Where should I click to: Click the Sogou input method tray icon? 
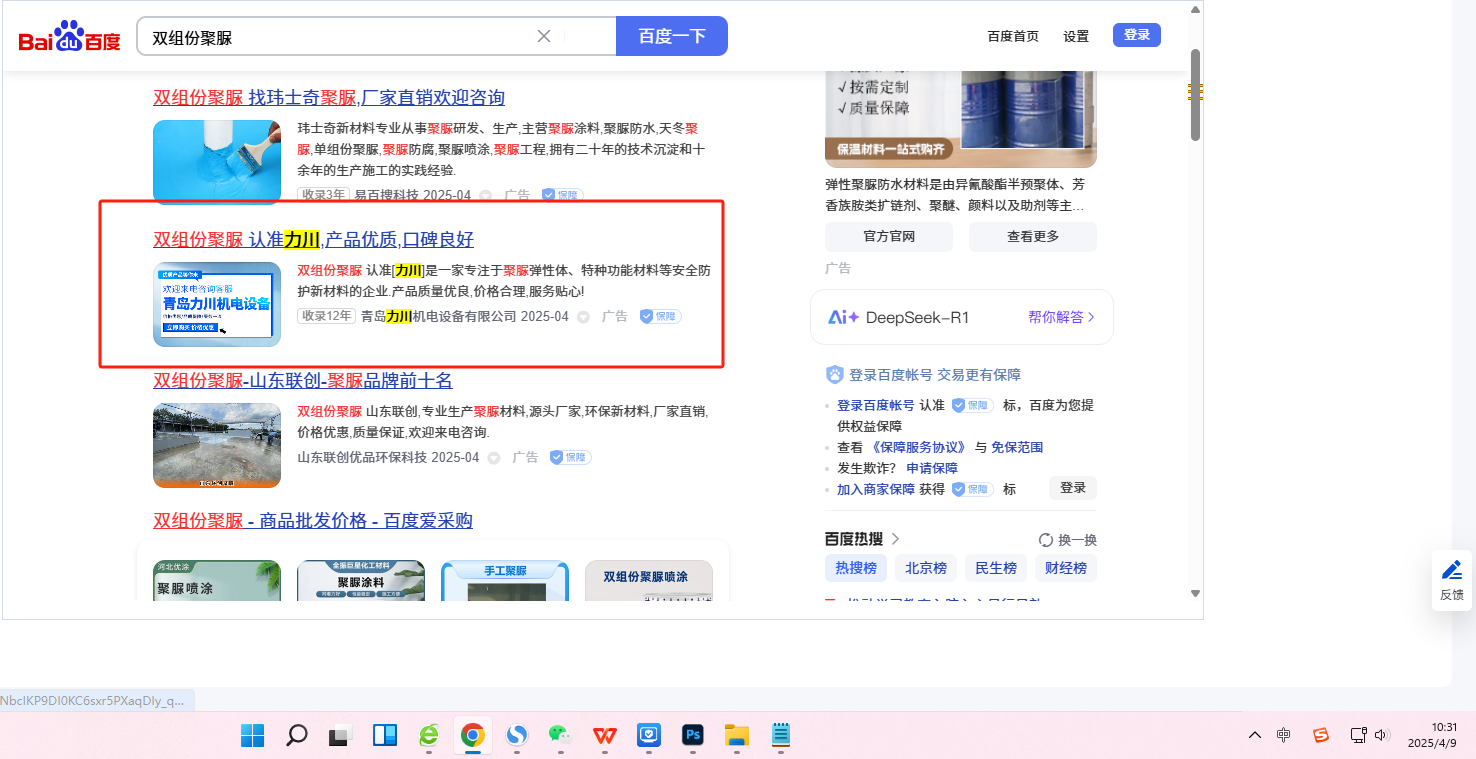tap(1321, 735)
